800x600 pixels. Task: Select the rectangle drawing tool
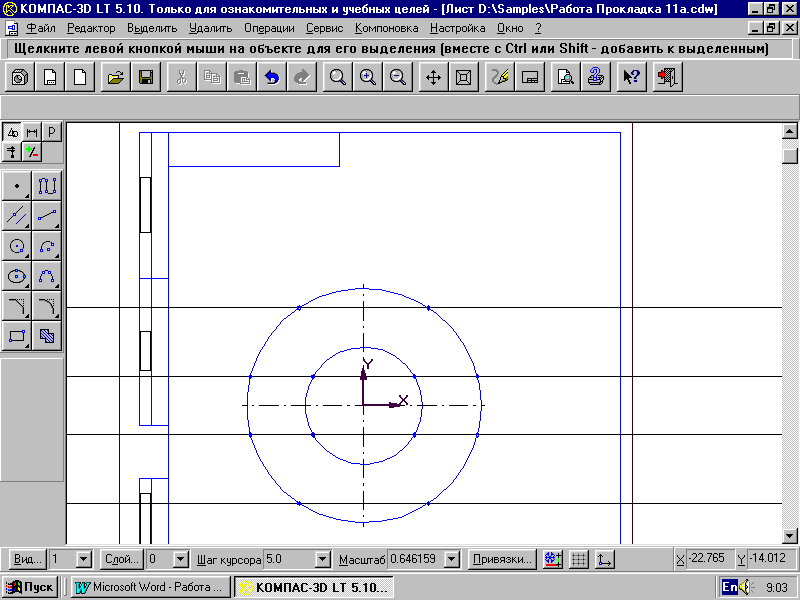pyautogui.click(x=17, y=336)
